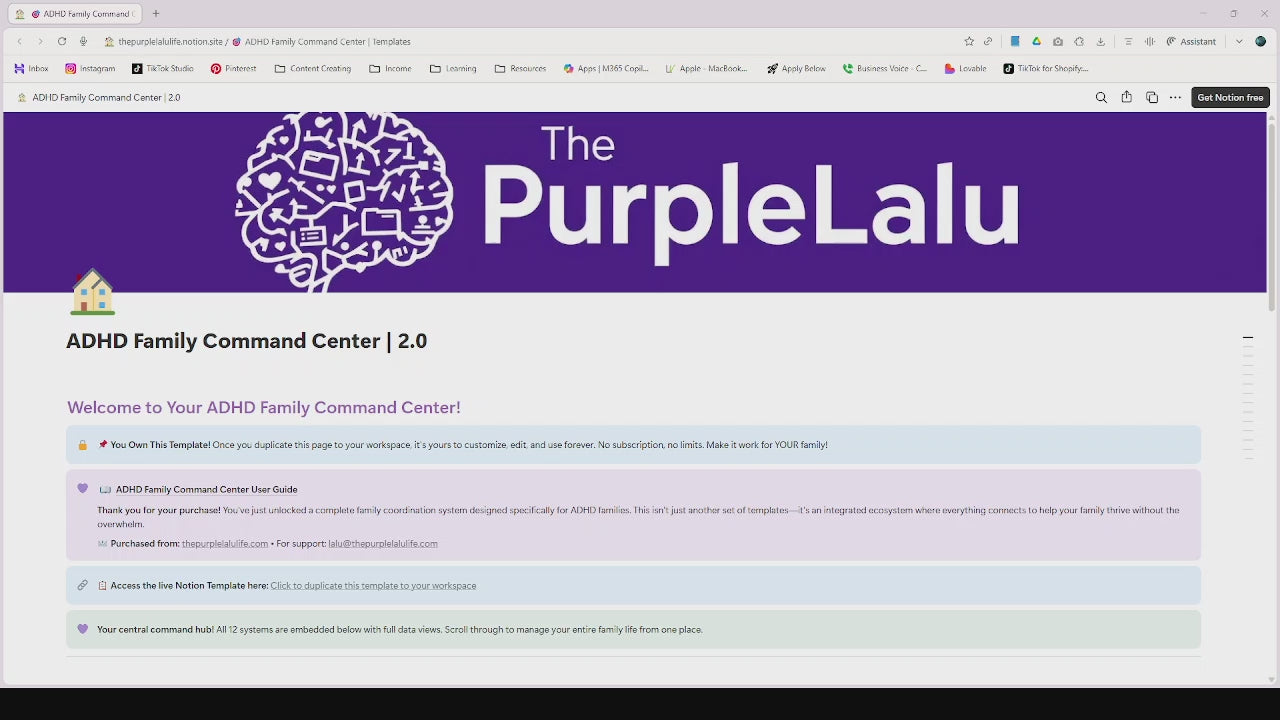Click the Get Notion free button
Viewport: 1280px width, 720px height.
pyautogui.click(x=1230, y=98)
